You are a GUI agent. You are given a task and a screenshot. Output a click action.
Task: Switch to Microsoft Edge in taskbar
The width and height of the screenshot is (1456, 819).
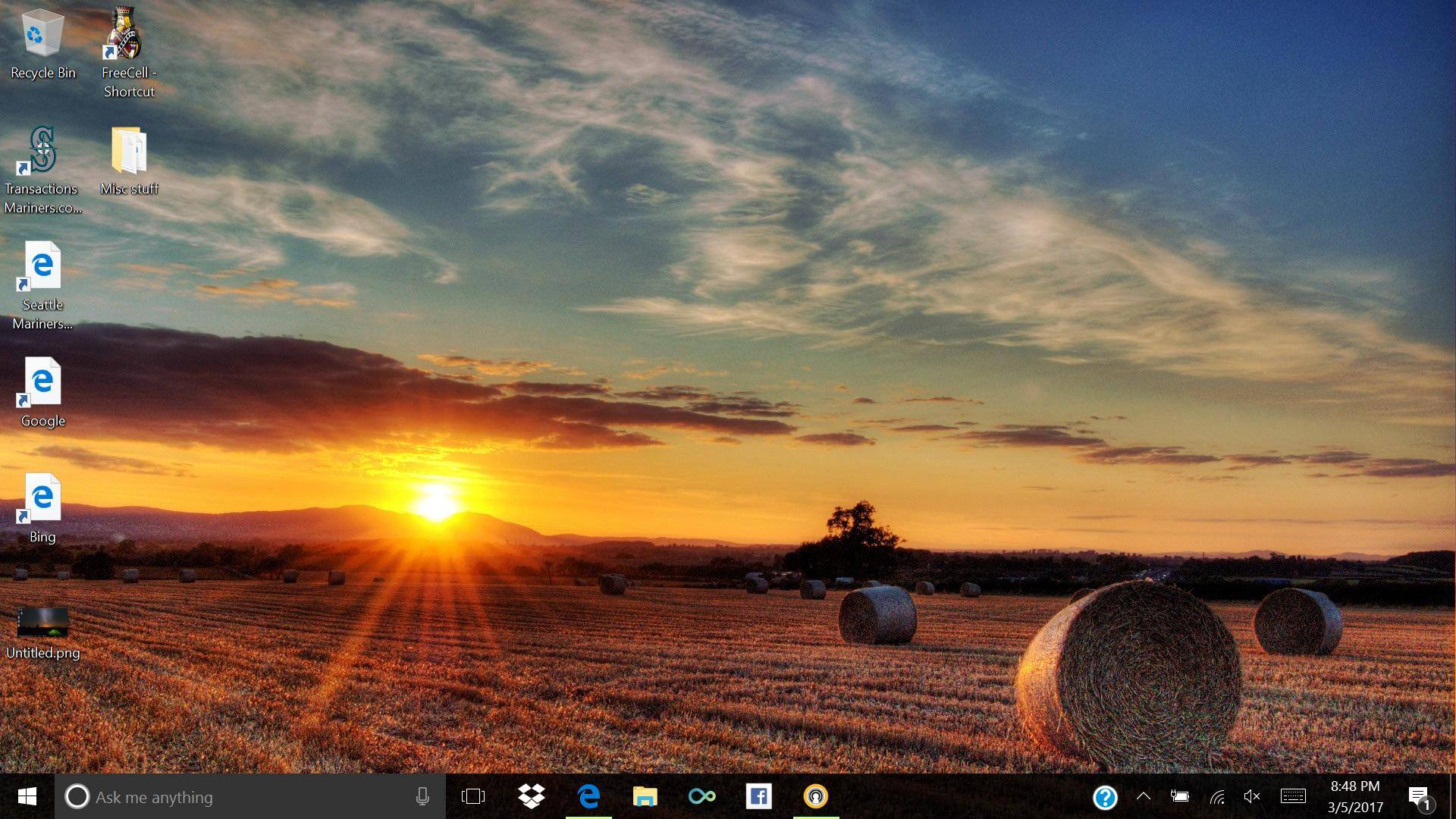pos(588,796)
